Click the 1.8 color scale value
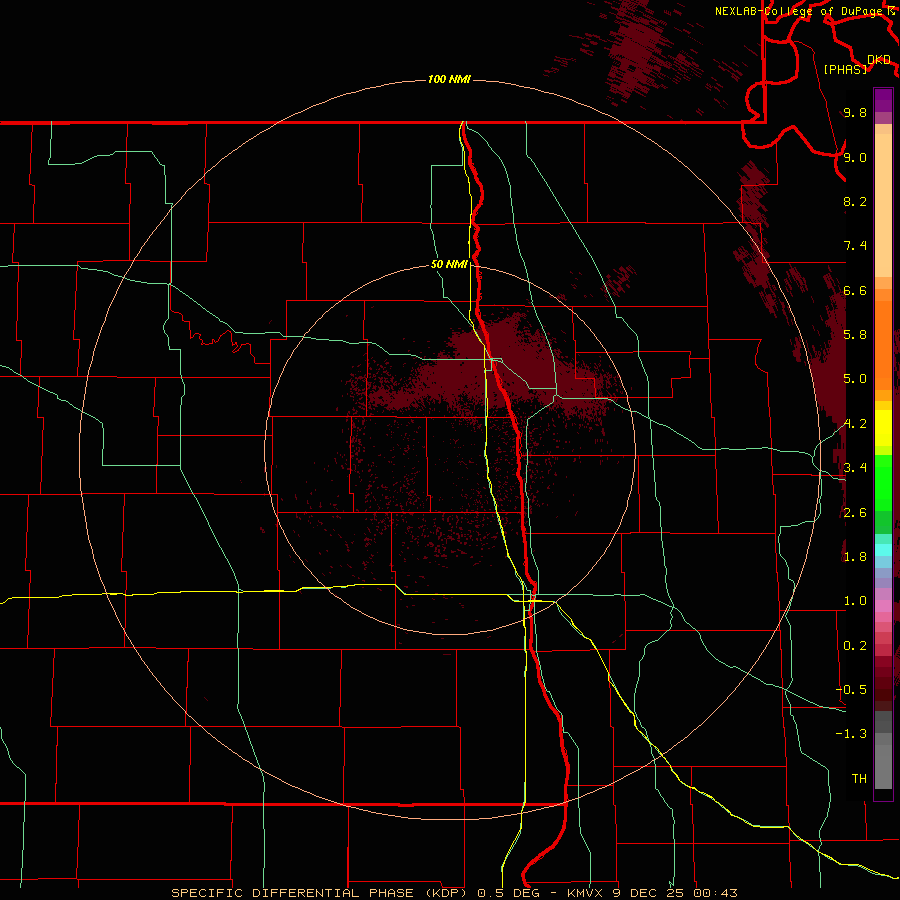 855,557
